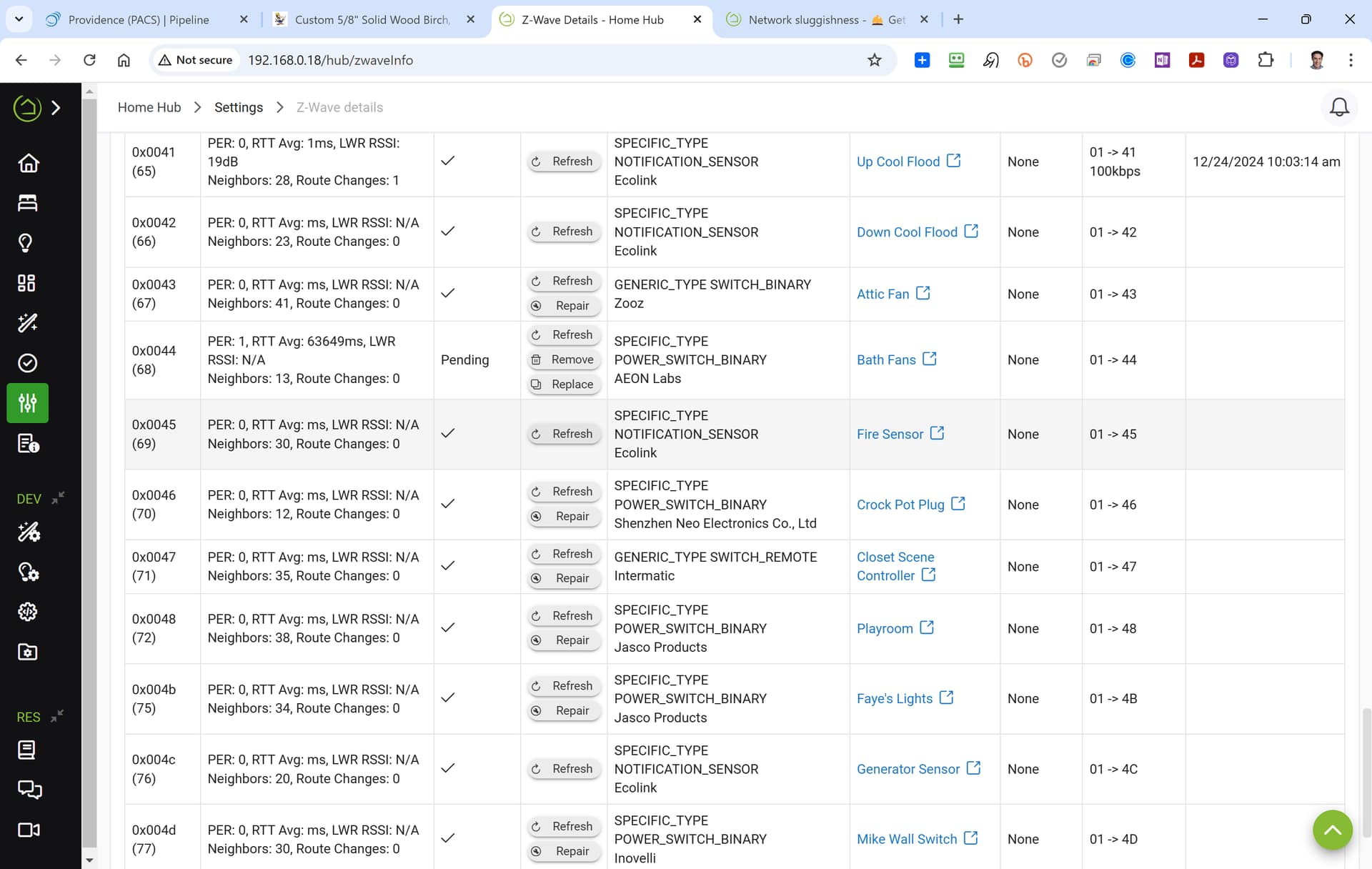Open the Crock Pot Plug device link
The width and height of the screenshot is (1372, 869).
point(900,505)
